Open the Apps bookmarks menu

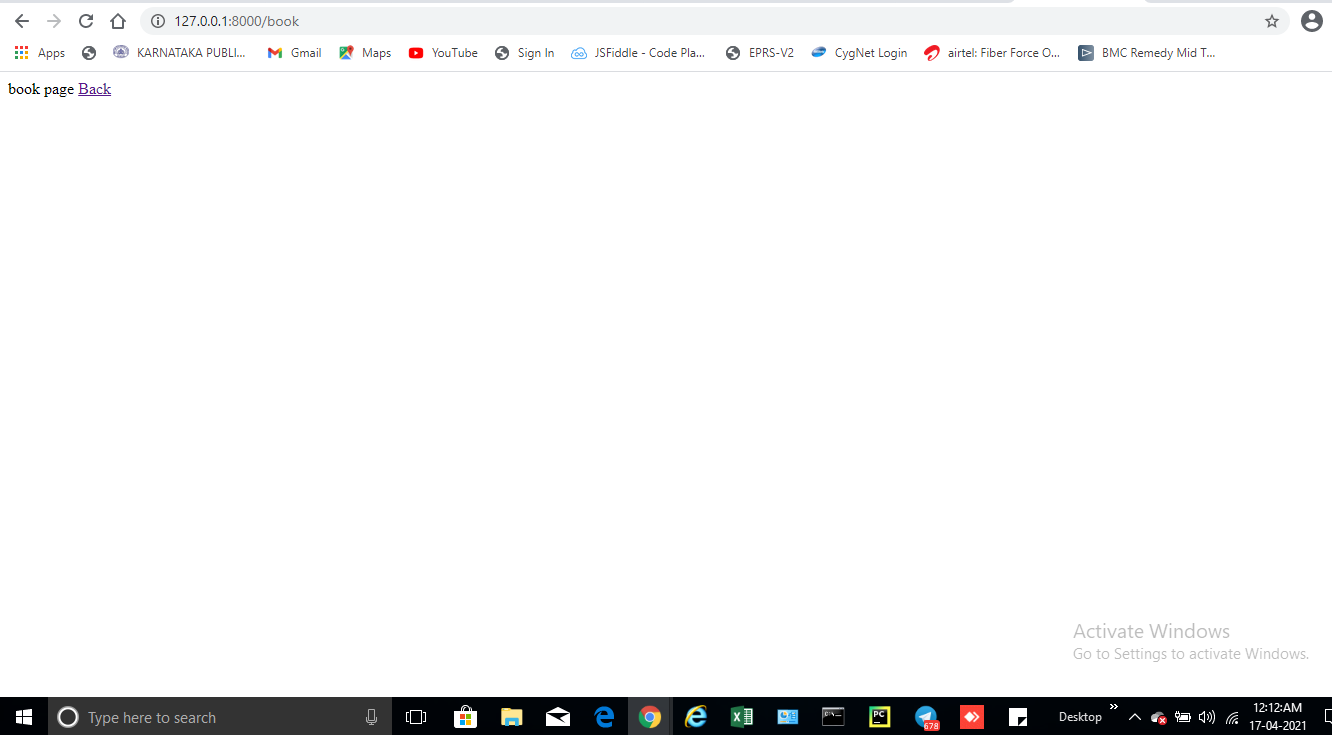(40, 52)
